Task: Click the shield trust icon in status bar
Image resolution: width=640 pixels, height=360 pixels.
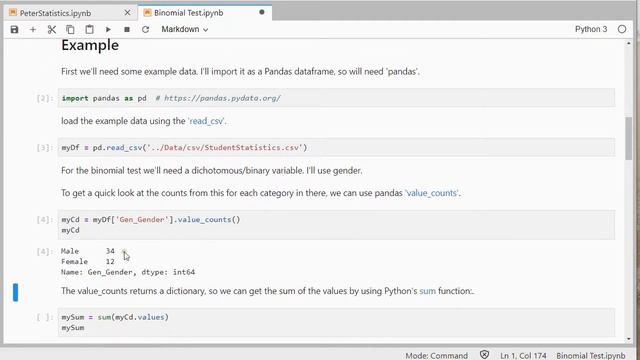Action: 484,355
